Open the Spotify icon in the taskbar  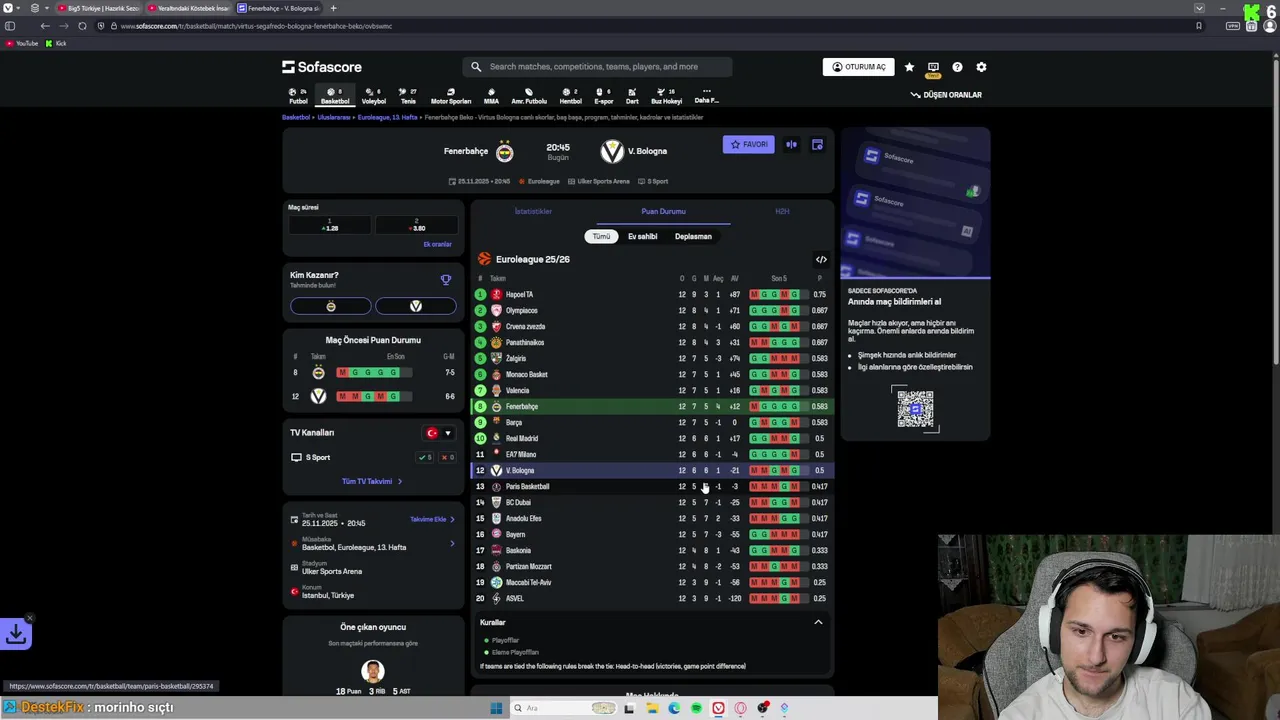click(696, 708)
